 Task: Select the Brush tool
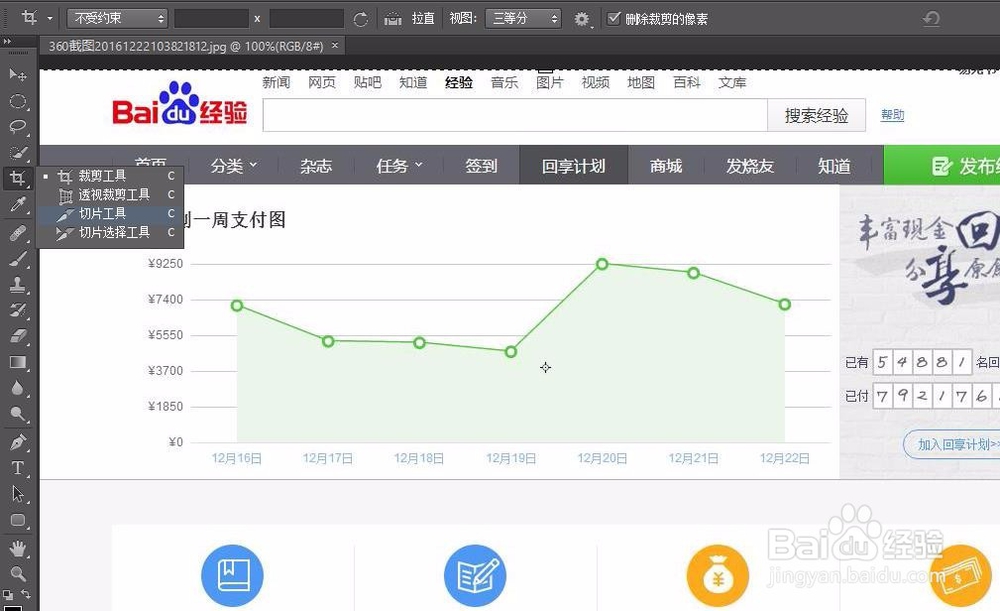(18, 258)
